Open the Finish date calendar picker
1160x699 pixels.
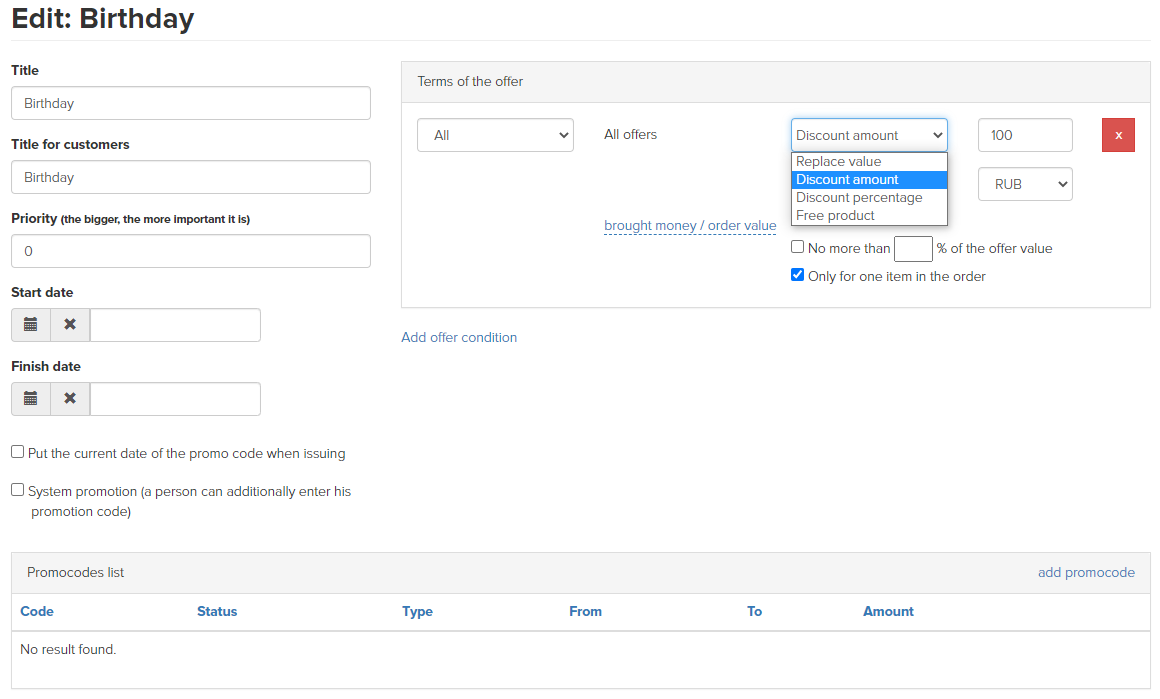point(31,399)
